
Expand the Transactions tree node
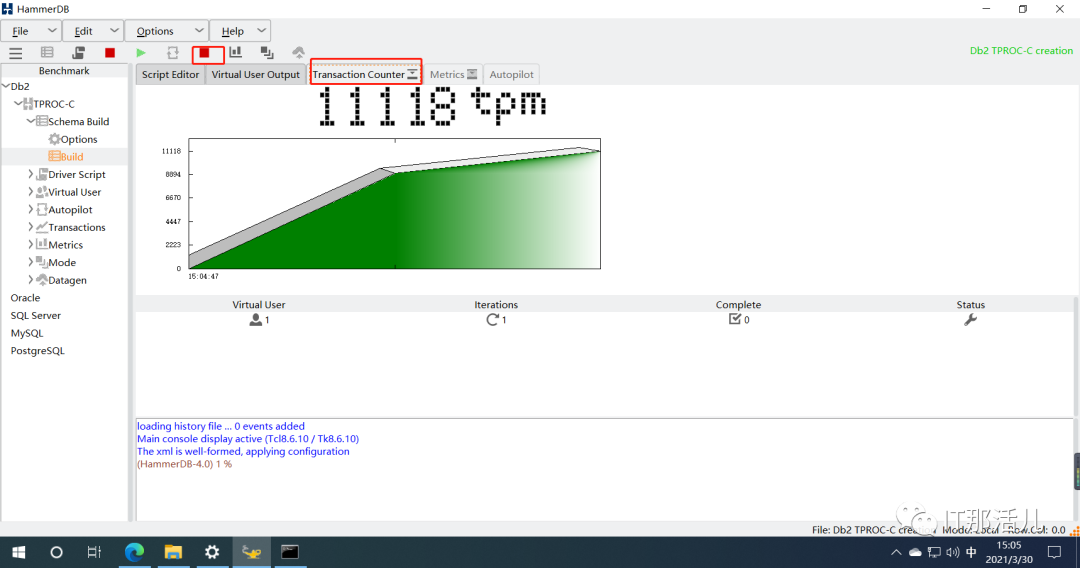click(x=30, y=227)
